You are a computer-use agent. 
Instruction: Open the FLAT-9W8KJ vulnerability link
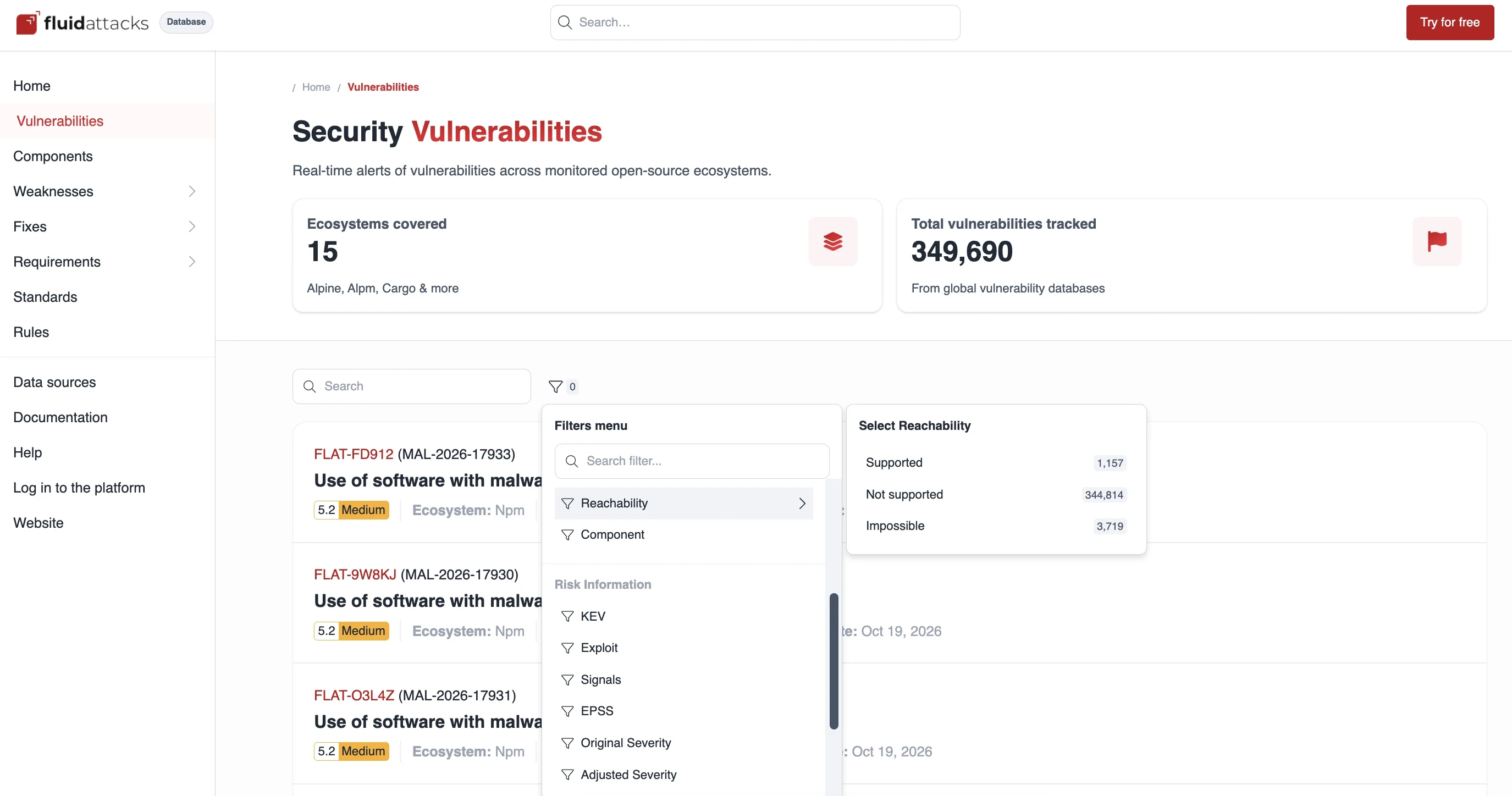tap(355, 574)
